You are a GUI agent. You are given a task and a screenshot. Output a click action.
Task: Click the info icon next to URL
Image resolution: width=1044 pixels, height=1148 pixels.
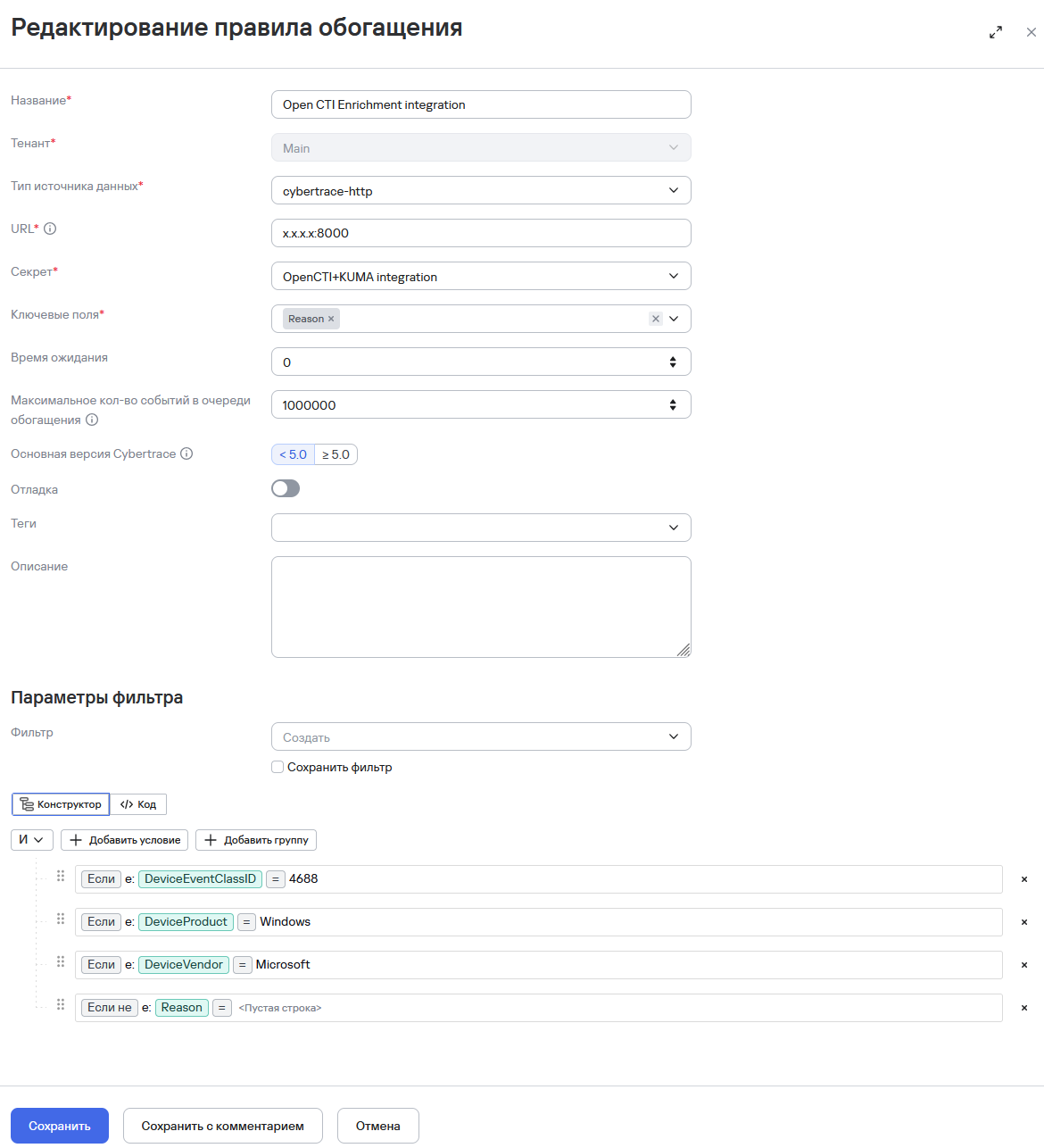(50, 229)
